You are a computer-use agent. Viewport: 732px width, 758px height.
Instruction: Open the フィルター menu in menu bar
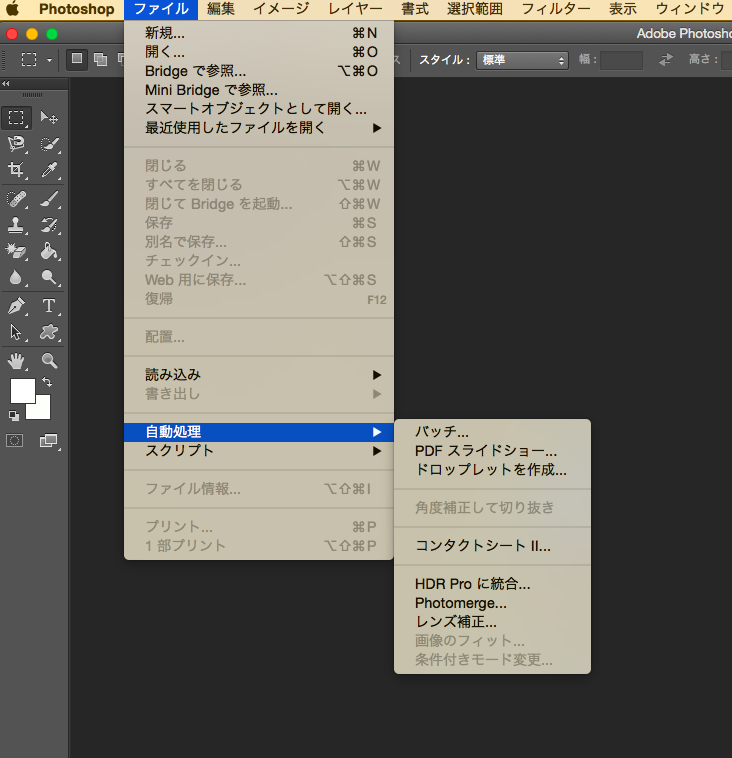point(556,9)
